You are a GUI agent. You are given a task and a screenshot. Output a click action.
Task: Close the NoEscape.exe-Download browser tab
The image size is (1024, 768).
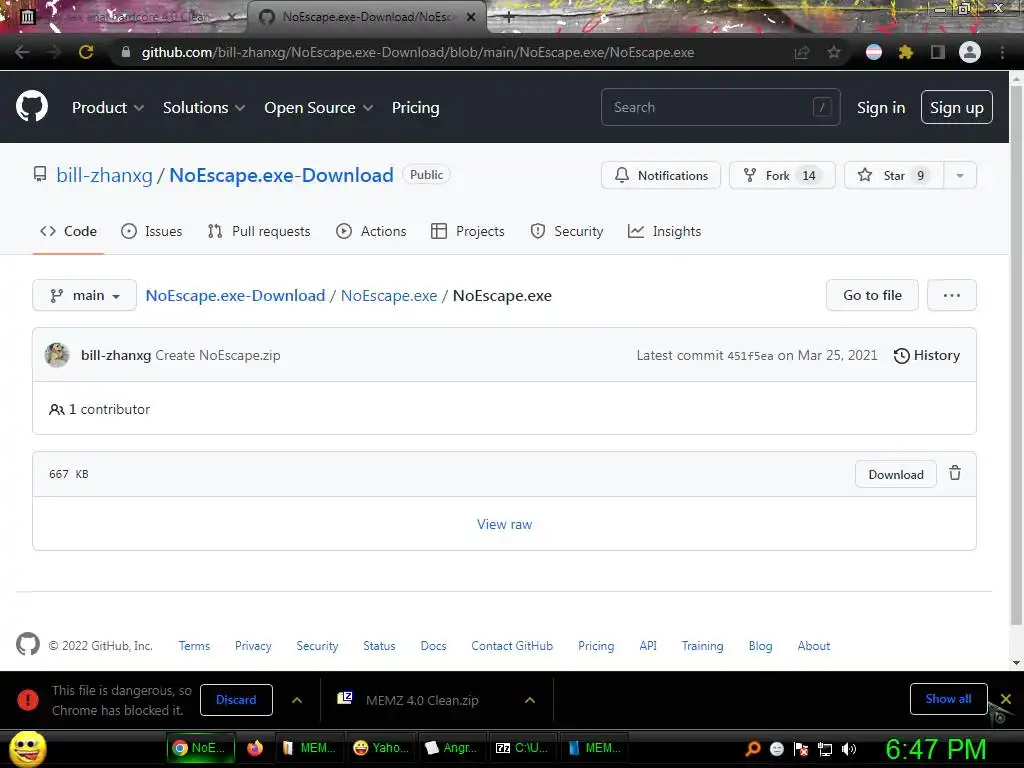pos(471,18)
